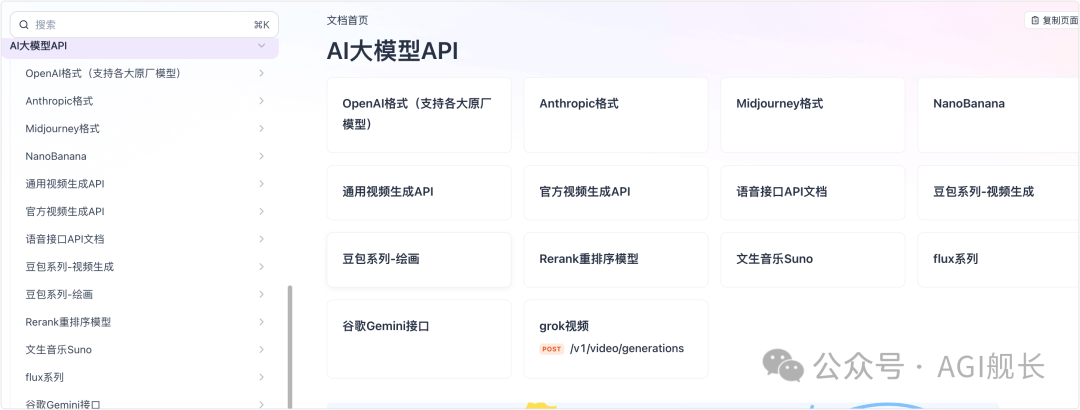1080x410 pixels.
Task: Expand chevron next to Midjourney格式 sidebar row
Action: tap(262, 128)
